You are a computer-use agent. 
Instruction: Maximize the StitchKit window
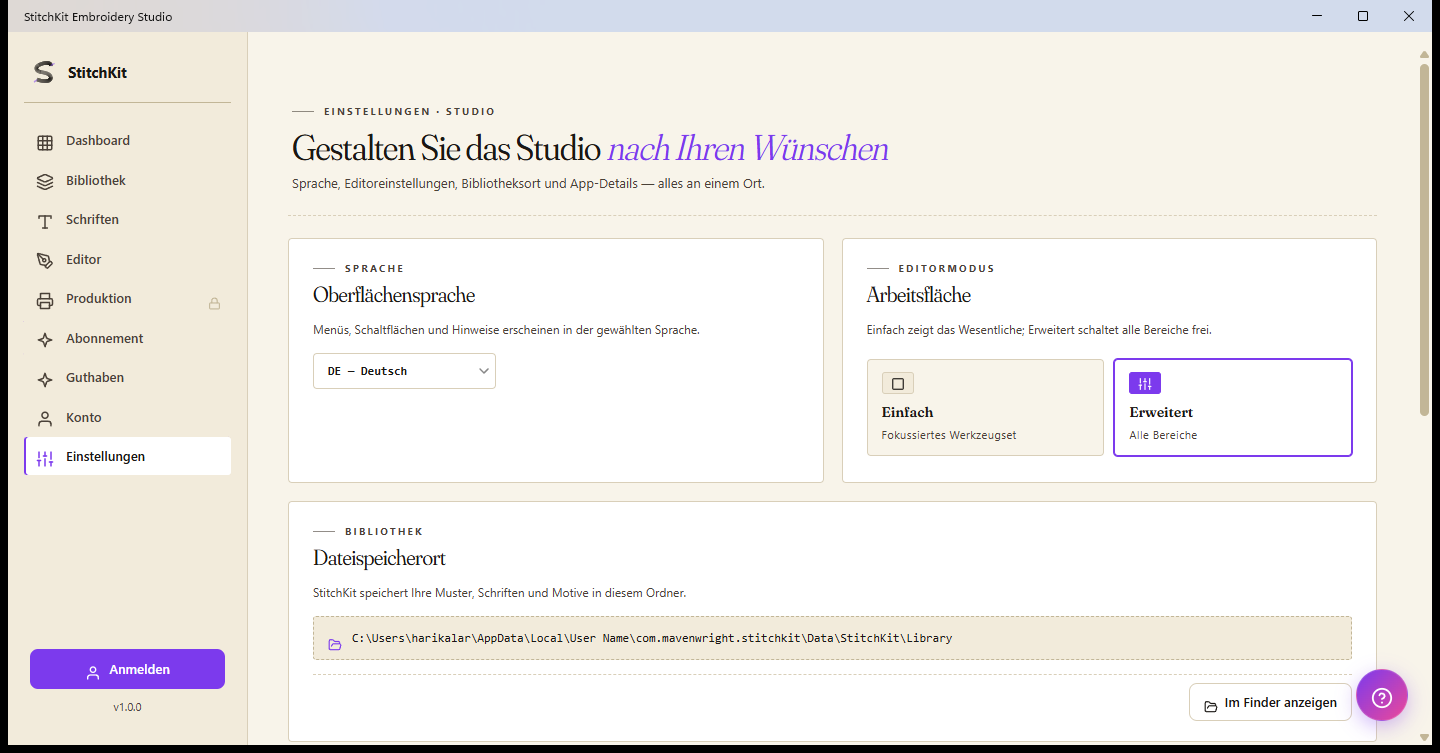click(1363, 16)
